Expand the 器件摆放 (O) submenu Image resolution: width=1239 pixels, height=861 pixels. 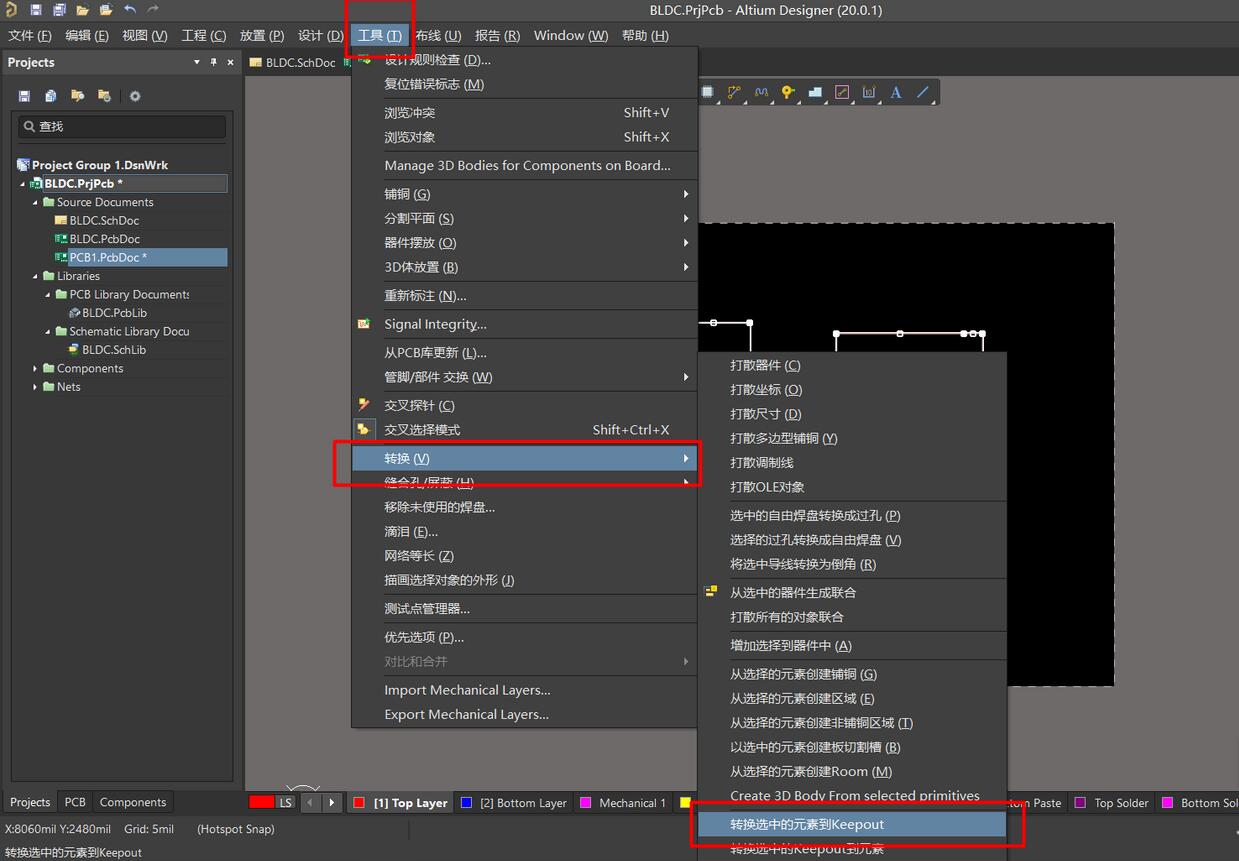[524, 243]
